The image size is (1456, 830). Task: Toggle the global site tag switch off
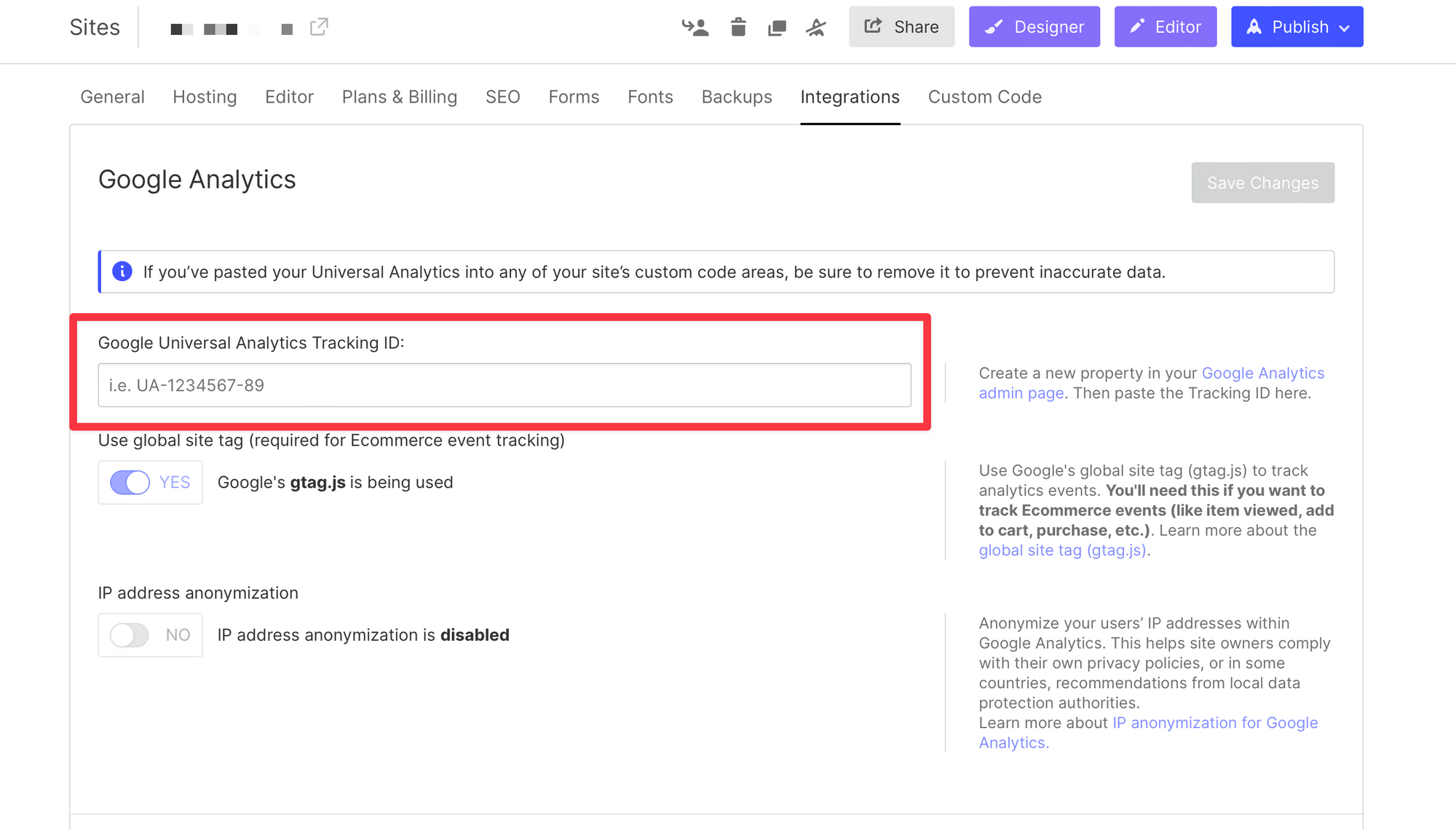(x=130, y=482)
